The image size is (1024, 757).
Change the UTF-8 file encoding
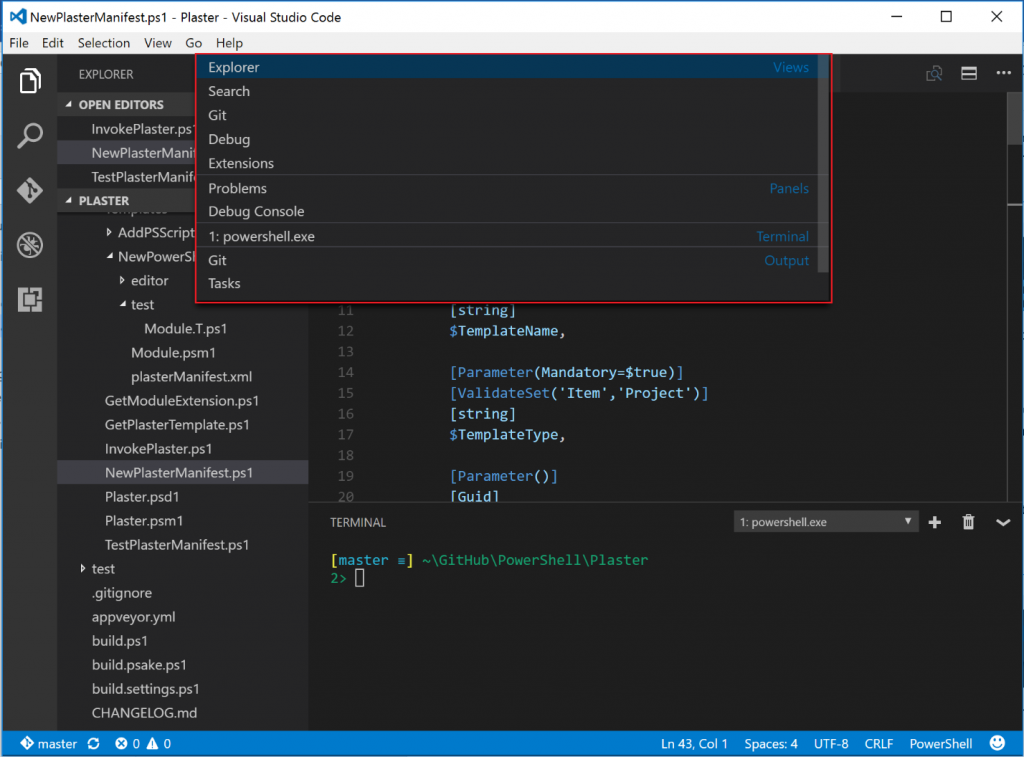[x=832, y=744]
